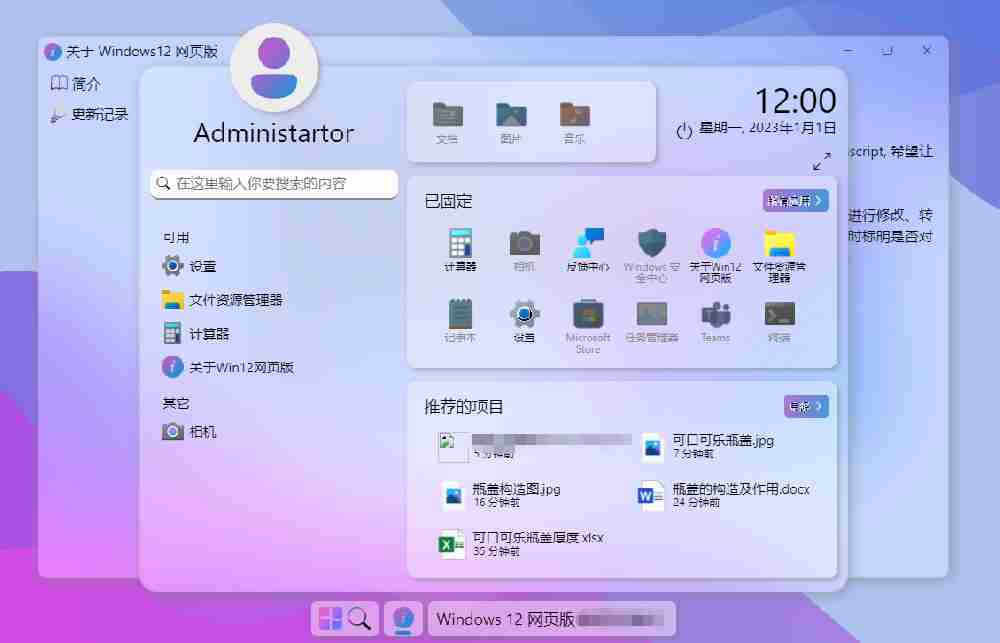Open Windows 安全中心 from pinned apps
The image size is (1000, 643).
point(651,243)
